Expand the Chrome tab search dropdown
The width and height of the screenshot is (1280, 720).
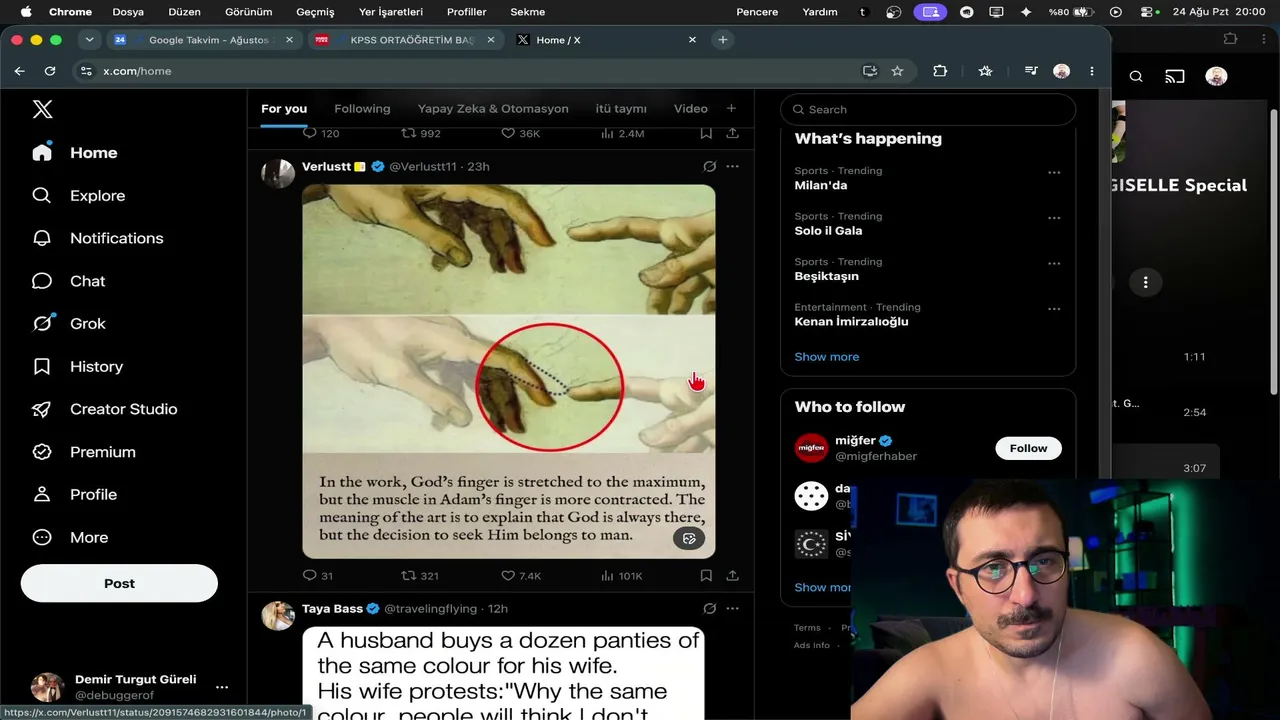click(x=89, y=40)
